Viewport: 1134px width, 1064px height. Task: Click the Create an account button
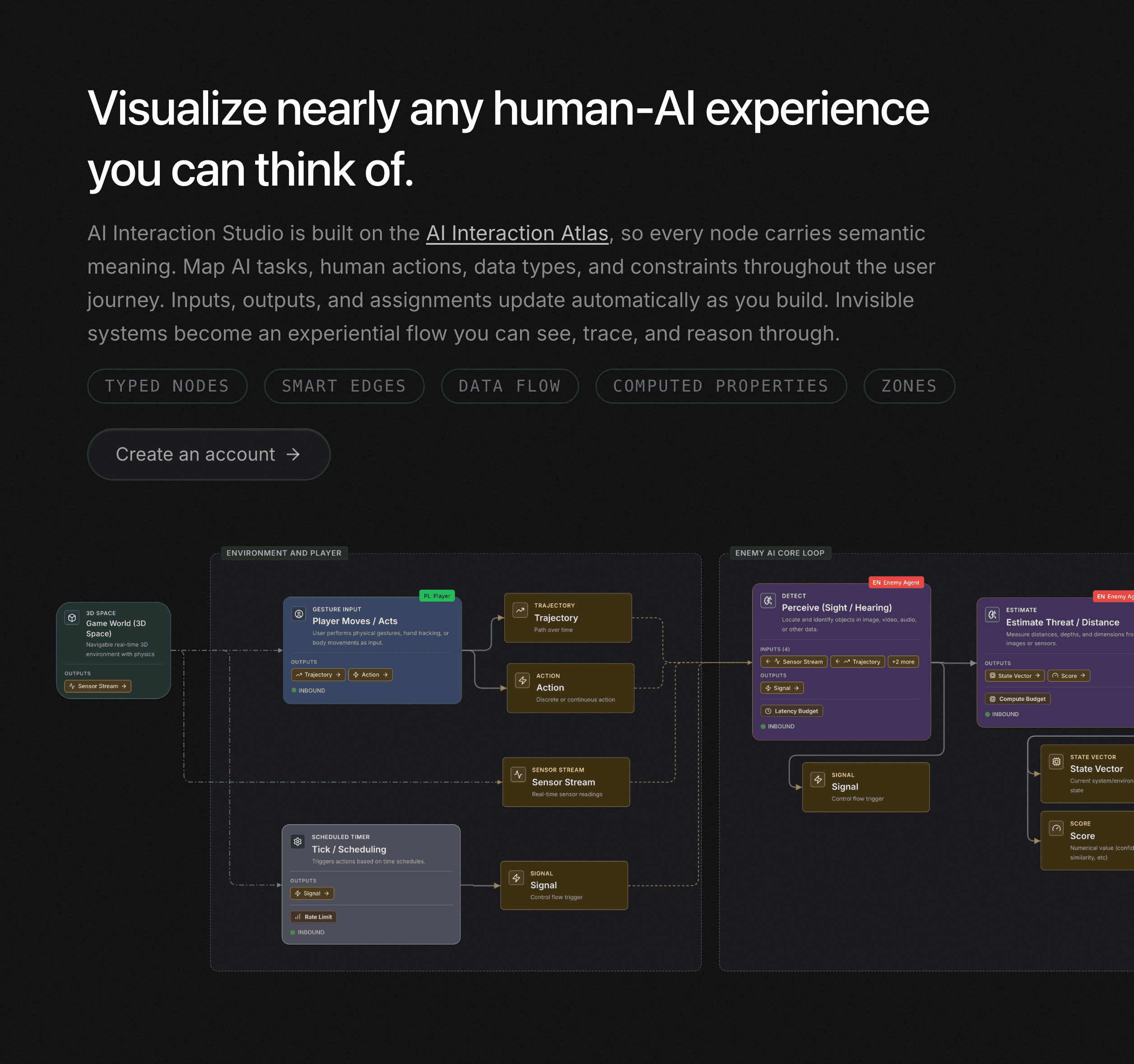[x=208, y=455]
